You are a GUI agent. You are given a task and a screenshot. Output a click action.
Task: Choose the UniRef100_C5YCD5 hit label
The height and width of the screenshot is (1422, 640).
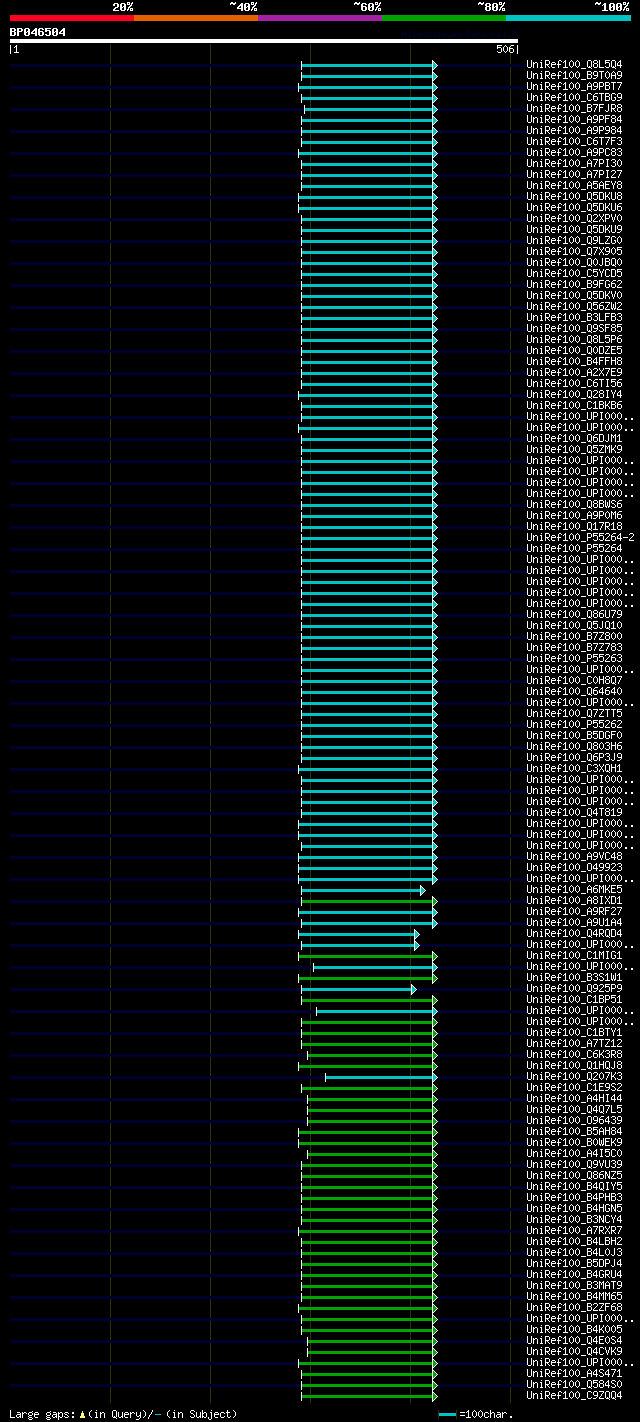[574, 273]
